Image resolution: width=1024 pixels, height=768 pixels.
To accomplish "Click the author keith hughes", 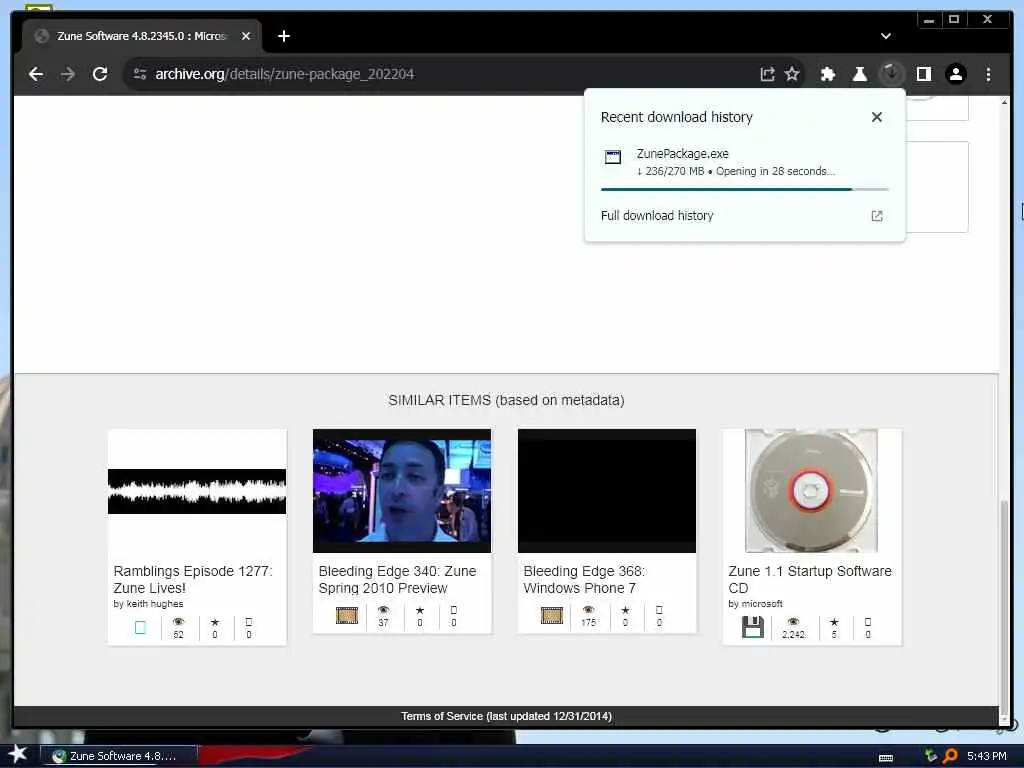I will pyautogui.click(x=155, y=604).
